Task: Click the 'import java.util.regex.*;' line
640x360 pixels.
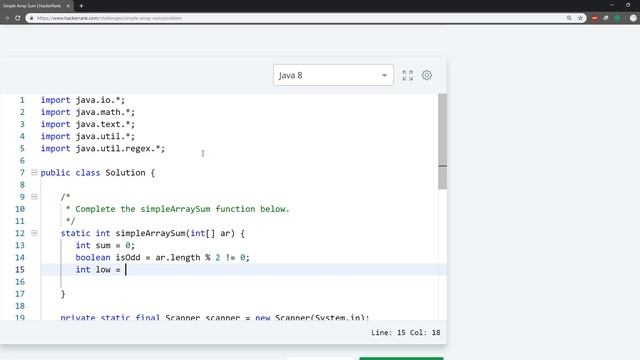Action: pyautogui.click(x=103, y=149)
